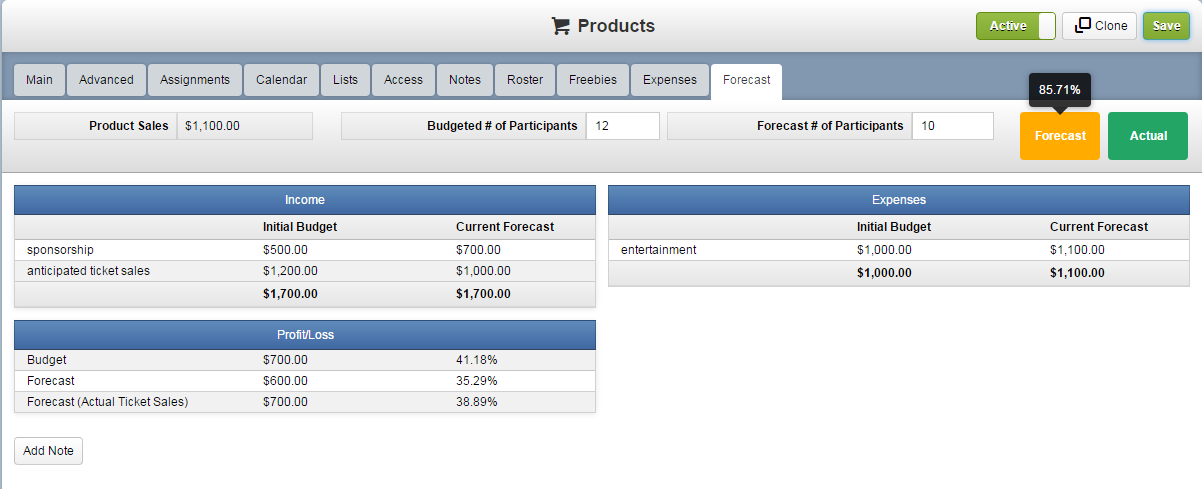
Task: Click the ticket sales current forecast $1,000.00
Action: [483, 271]
